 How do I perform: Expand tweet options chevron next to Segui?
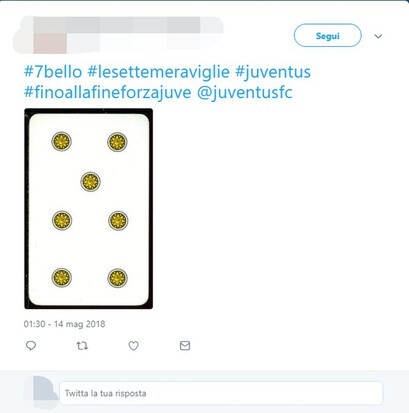pyautogui.click(x=378, y=36)
